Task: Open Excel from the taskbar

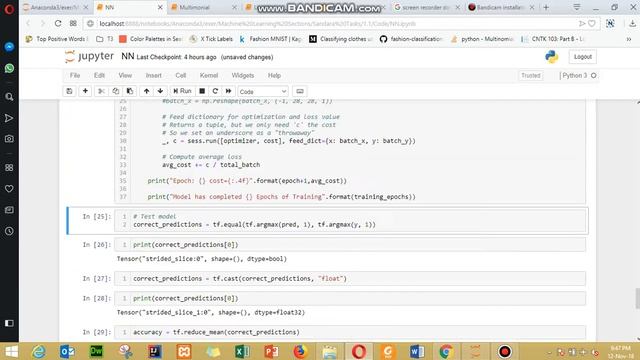Action: [x=242, y=351]
